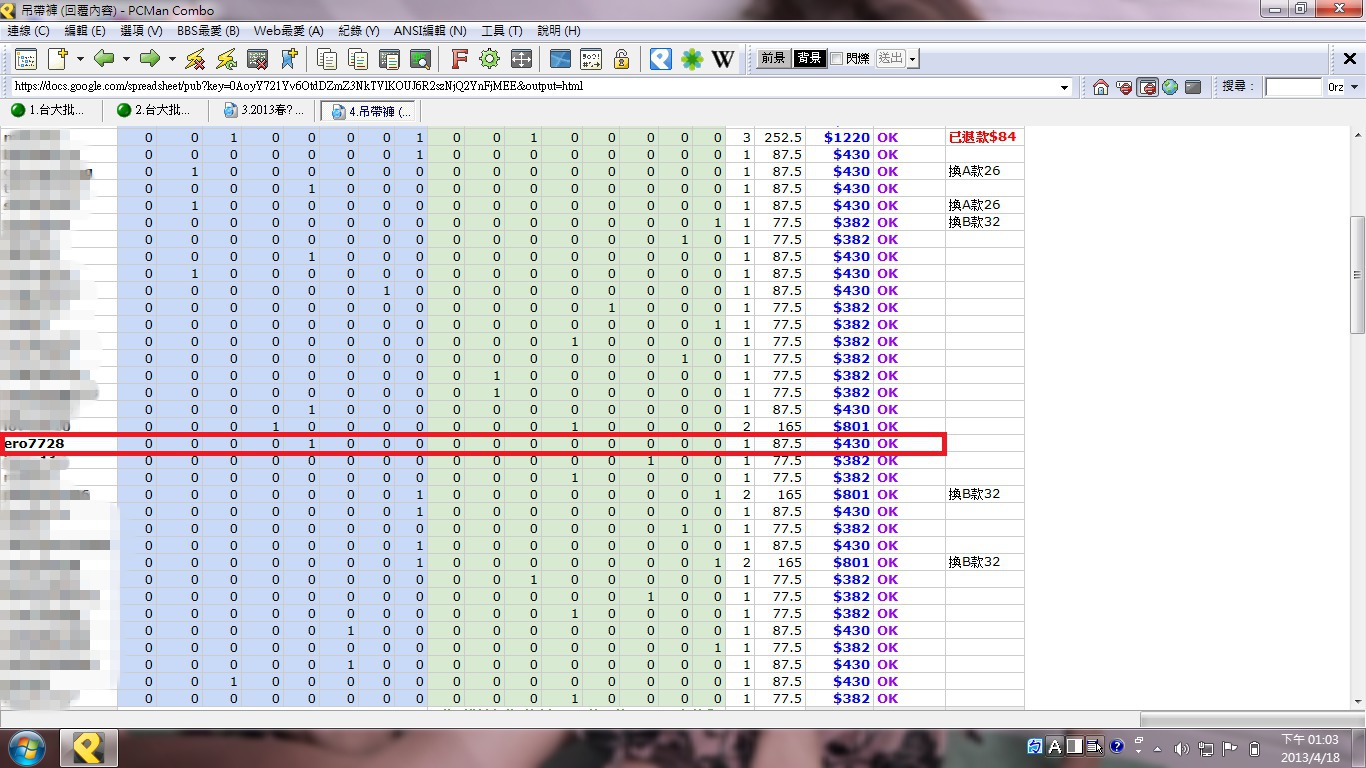The width and height of the screenshot is (1366, 768).
Task: Click the padlock icon
Action: pyautogui.click(x=622, y=59)
